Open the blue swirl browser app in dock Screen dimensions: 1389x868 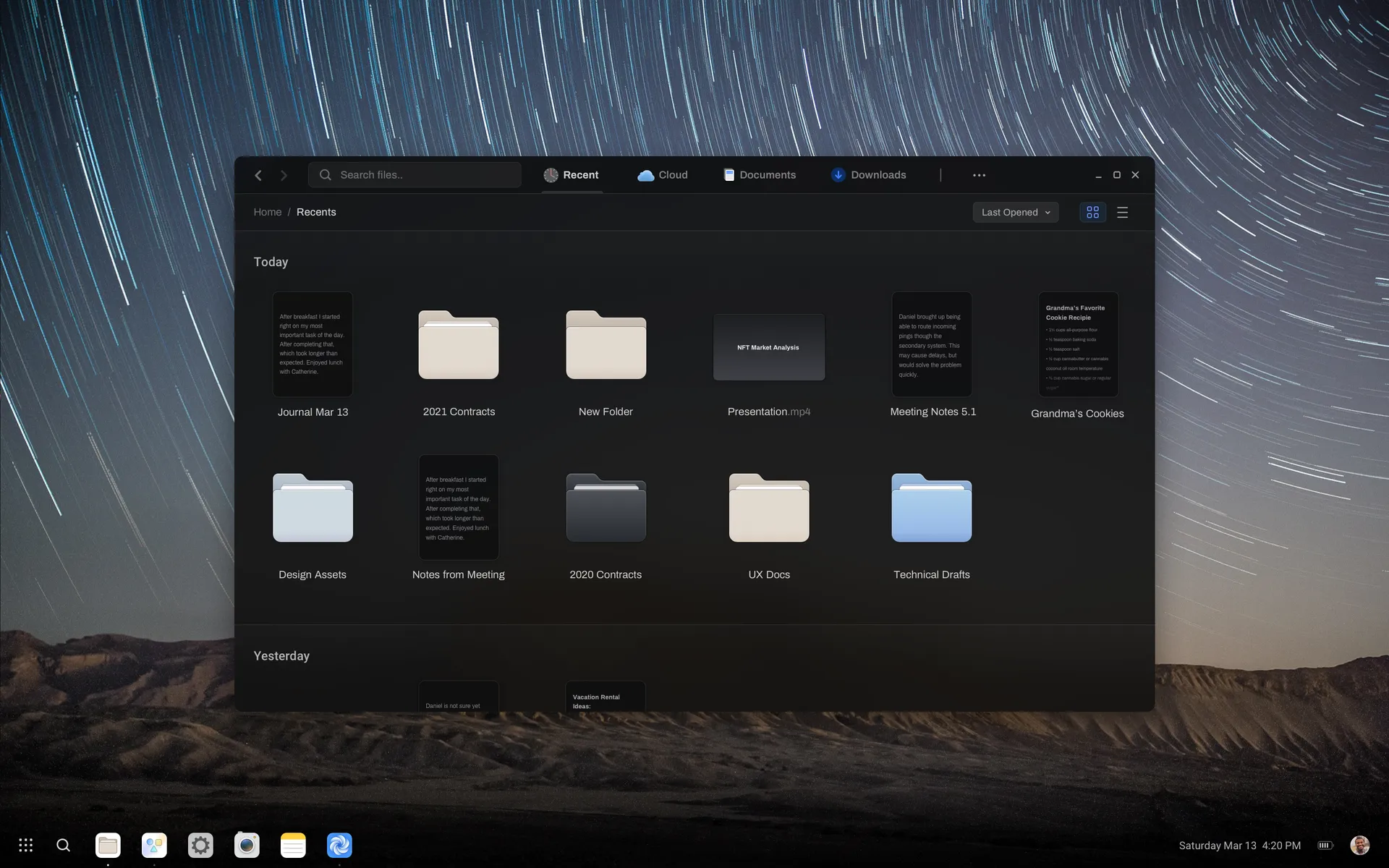coord(339,845)
